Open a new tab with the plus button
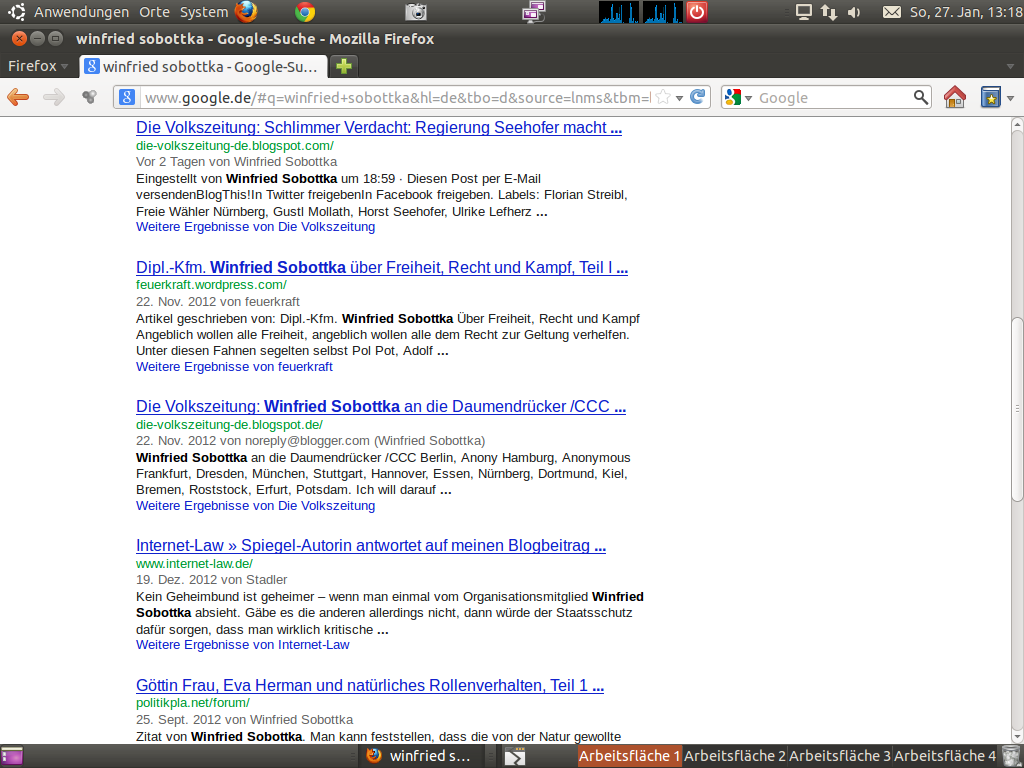This screenshot has width=1024, height=768. (x=344, y=66)
